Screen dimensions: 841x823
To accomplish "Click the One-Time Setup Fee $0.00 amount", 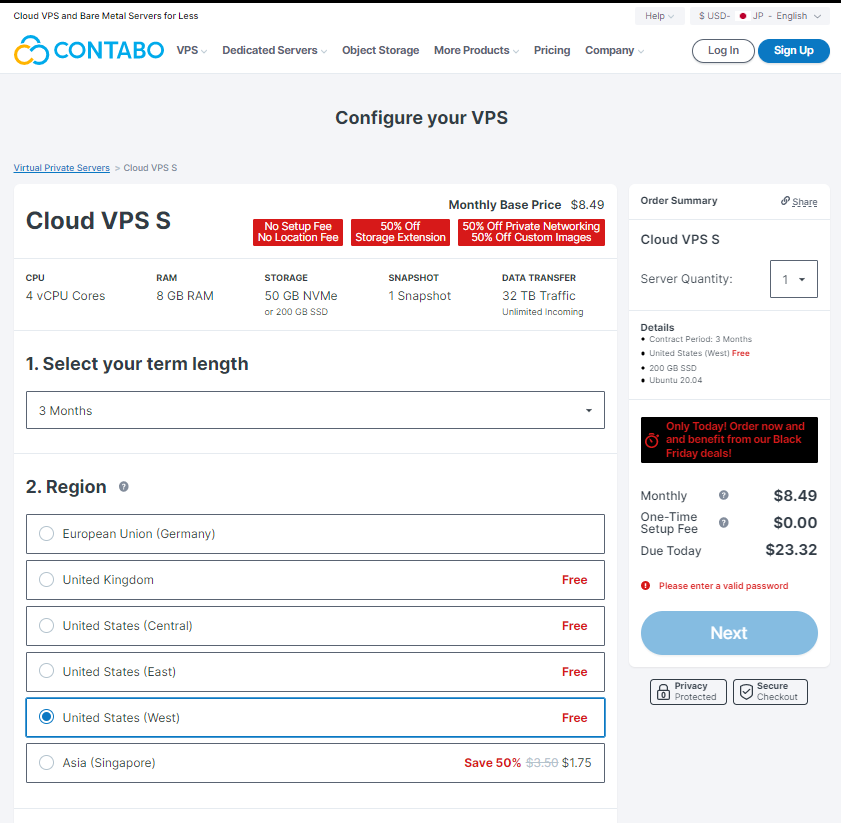I will tap(795, 523).
